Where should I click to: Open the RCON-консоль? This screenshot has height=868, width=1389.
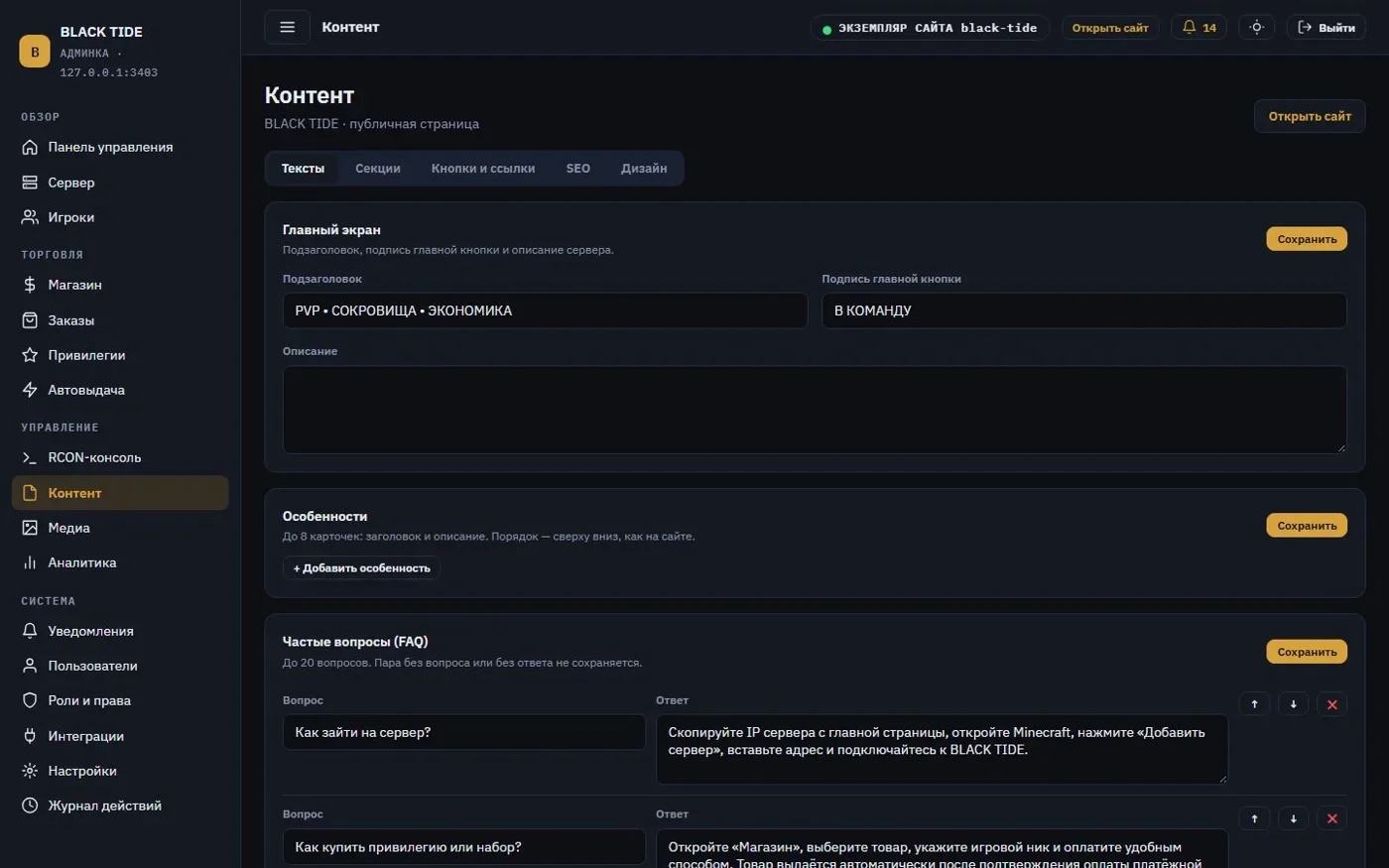120,457
